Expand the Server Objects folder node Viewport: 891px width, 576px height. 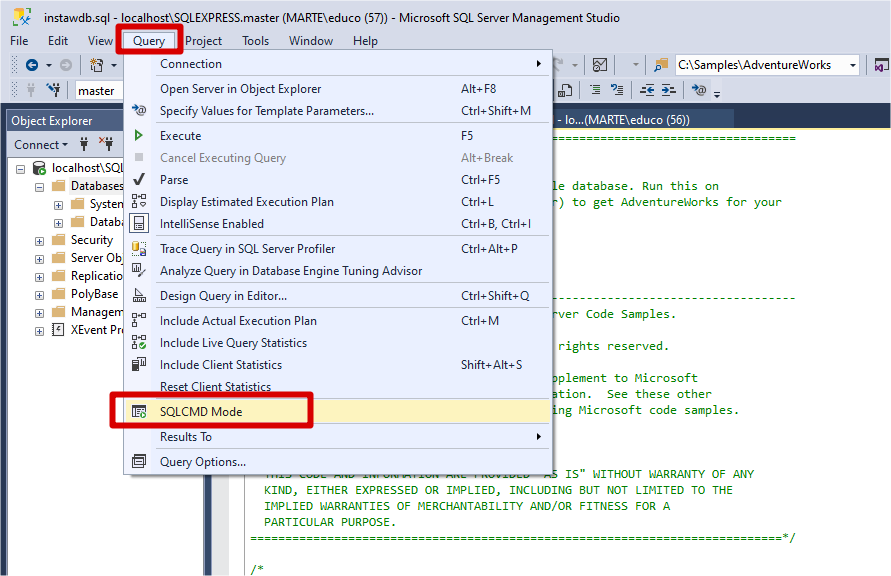(39, 259)
